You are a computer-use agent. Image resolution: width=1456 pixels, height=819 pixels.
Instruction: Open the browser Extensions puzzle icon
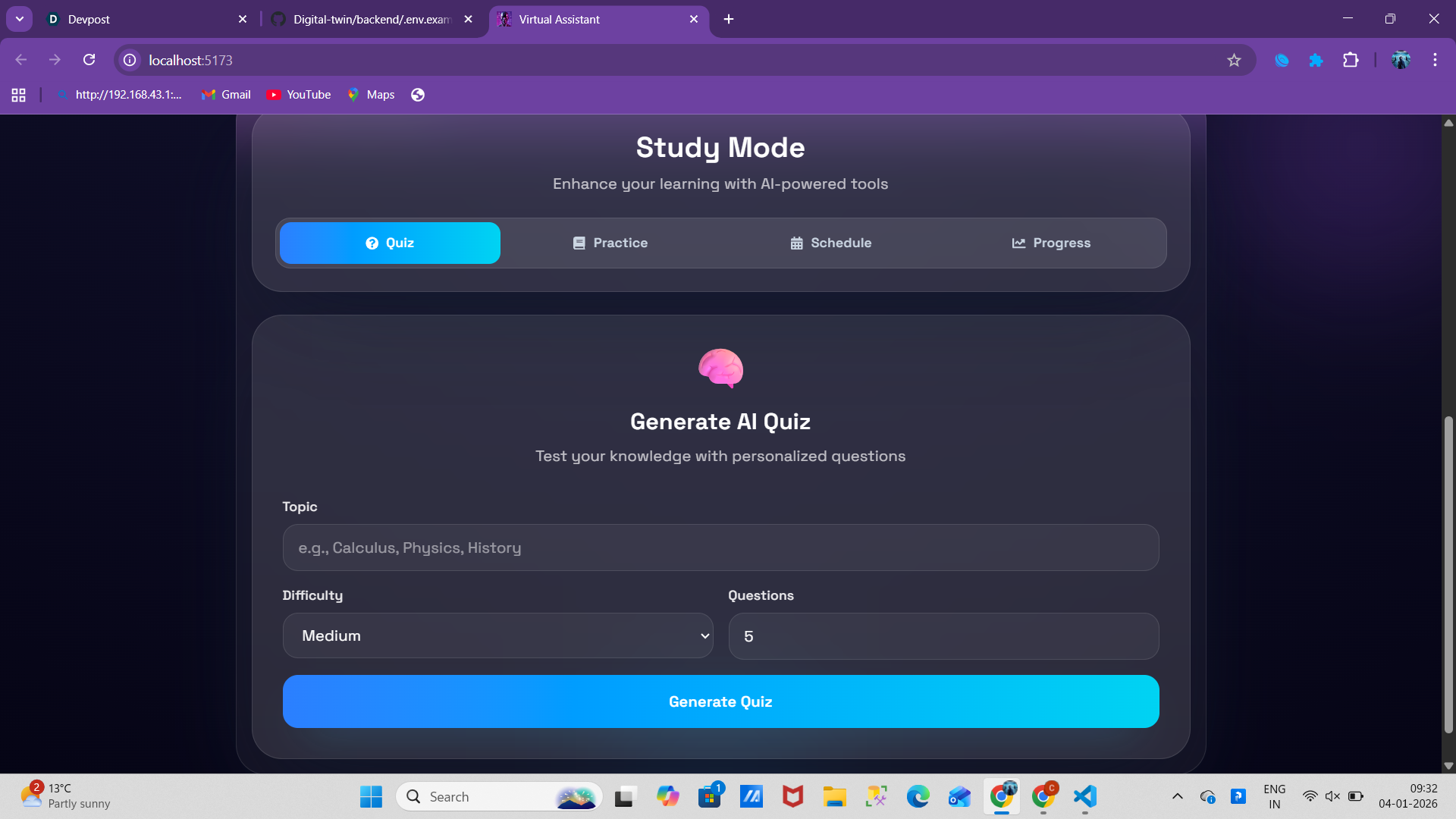tap(1351, 60)
